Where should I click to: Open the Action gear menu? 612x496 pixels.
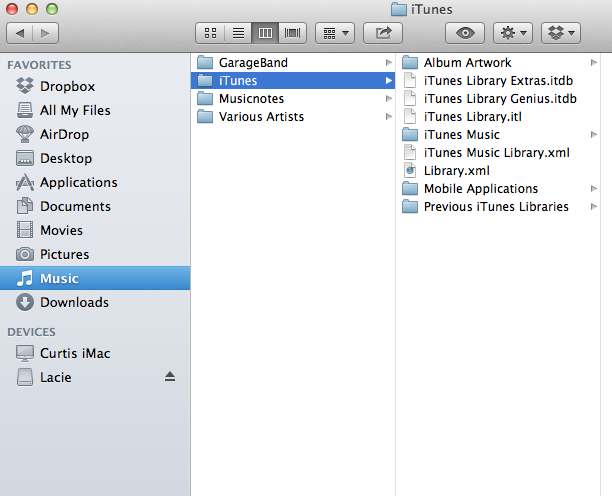point(513,33)
